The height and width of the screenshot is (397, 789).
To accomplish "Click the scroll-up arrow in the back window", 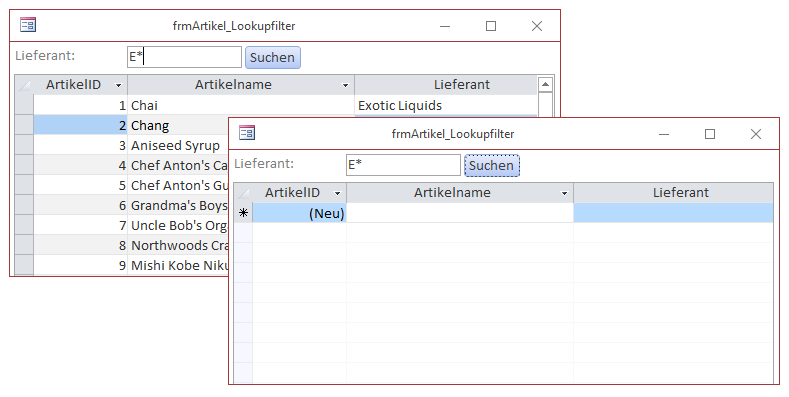I will 545,85.
